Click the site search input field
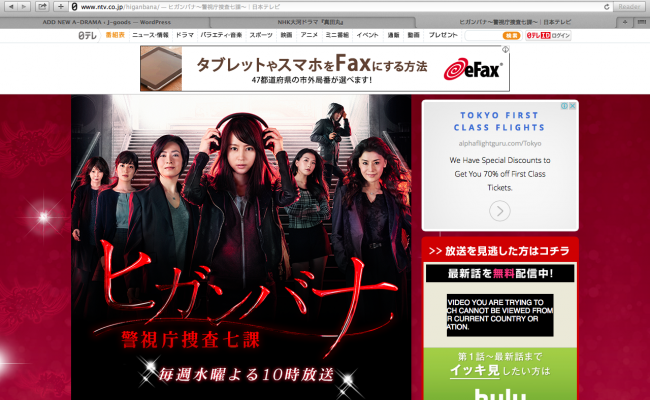The height and width of the screenshot is (400, 650). click(x=483, y=36)
